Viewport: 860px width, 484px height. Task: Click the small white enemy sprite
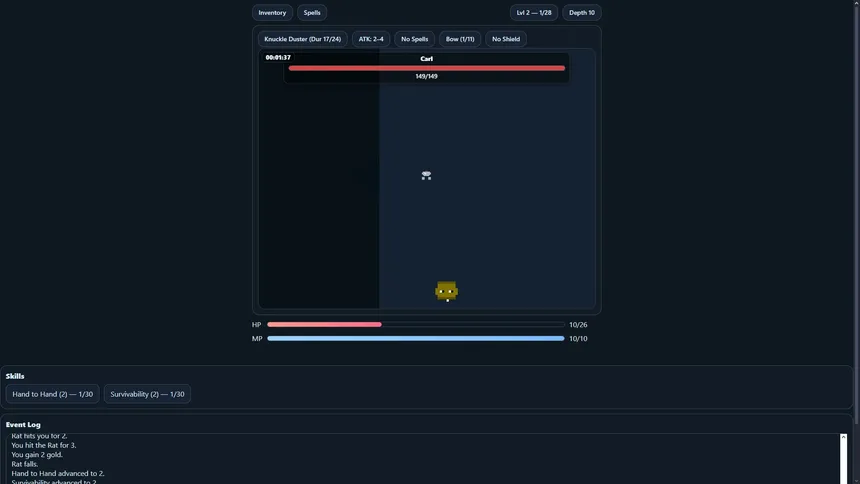[x=426, y=176]
